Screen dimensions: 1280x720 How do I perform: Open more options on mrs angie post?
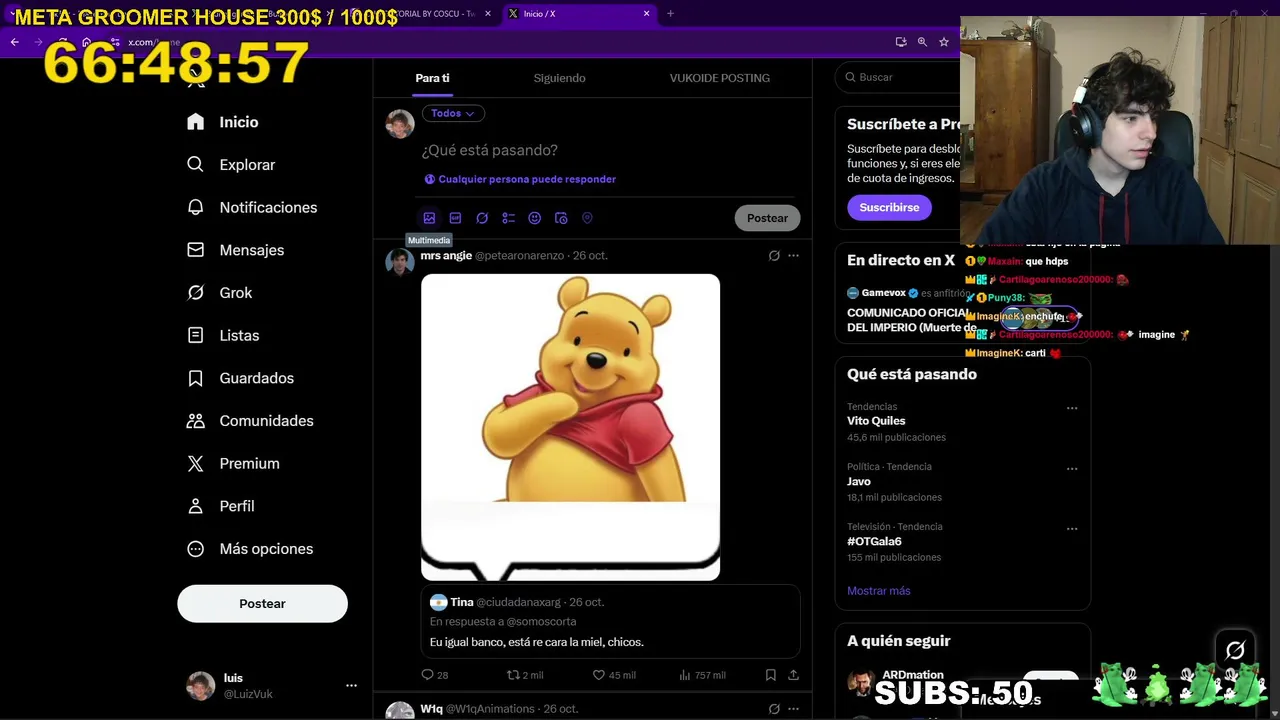[x=793, y=256]
